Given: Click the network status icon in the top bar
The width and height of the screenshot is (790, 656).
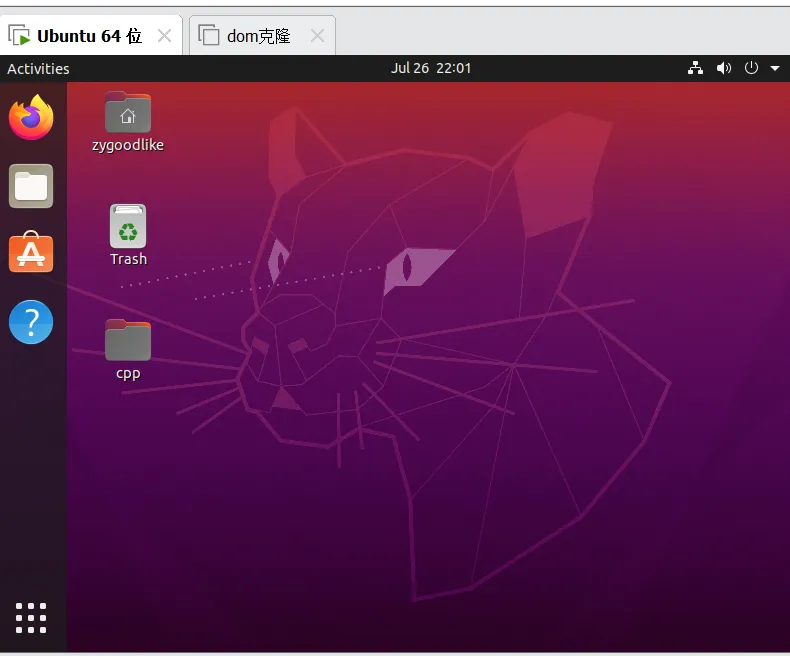Looking at the screenshot, I should 695,68.
